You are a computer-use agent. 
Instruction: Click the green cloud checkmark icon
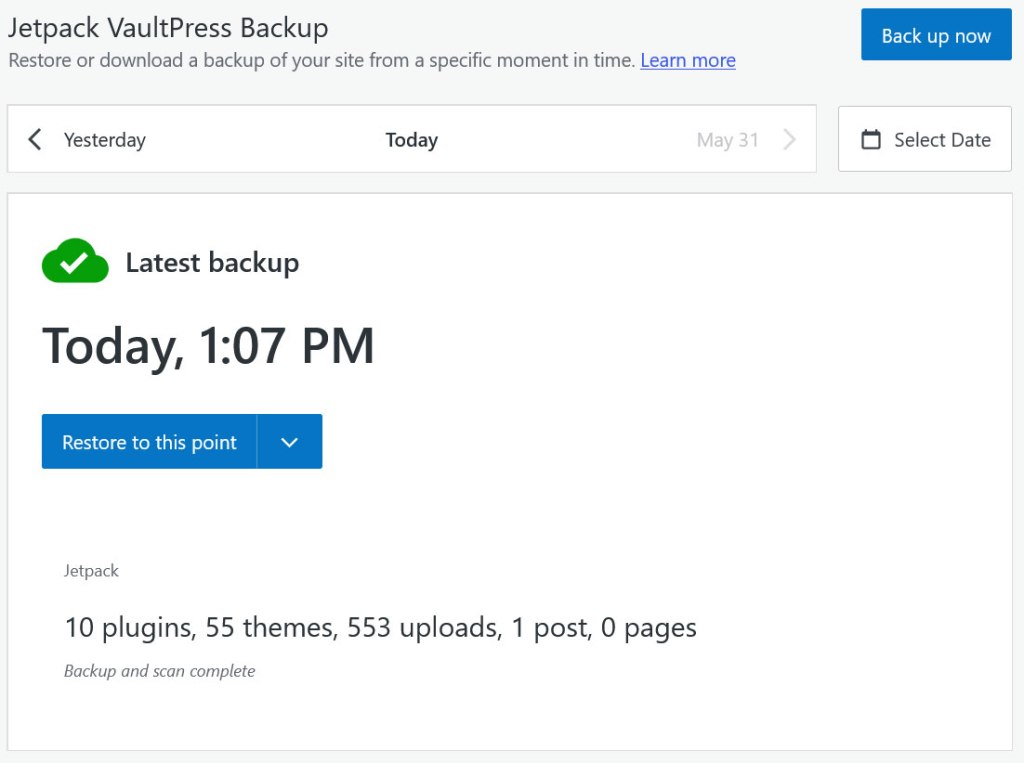coord(75,261)
